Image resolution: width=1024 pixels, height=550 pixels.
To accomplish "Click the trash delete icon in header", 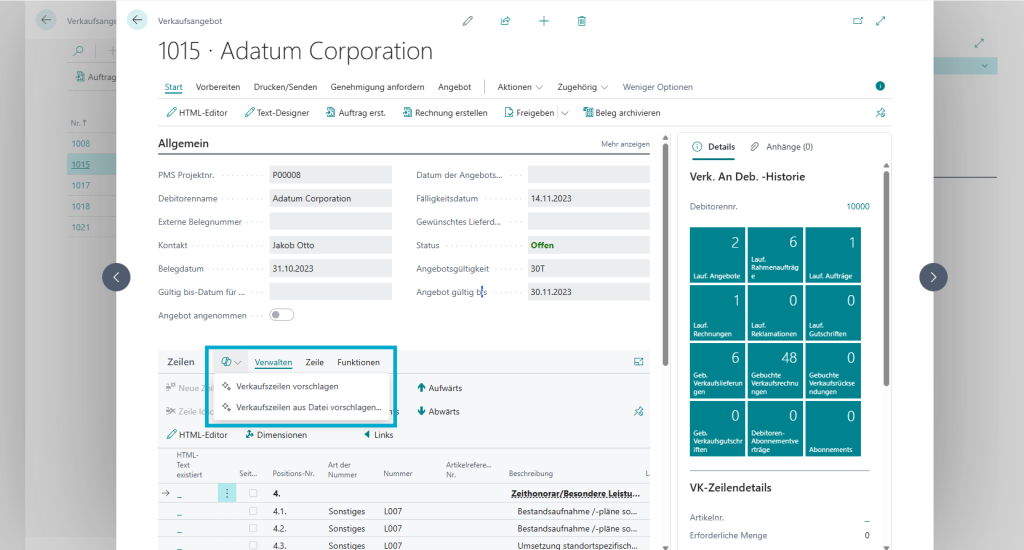I will 581,21.
